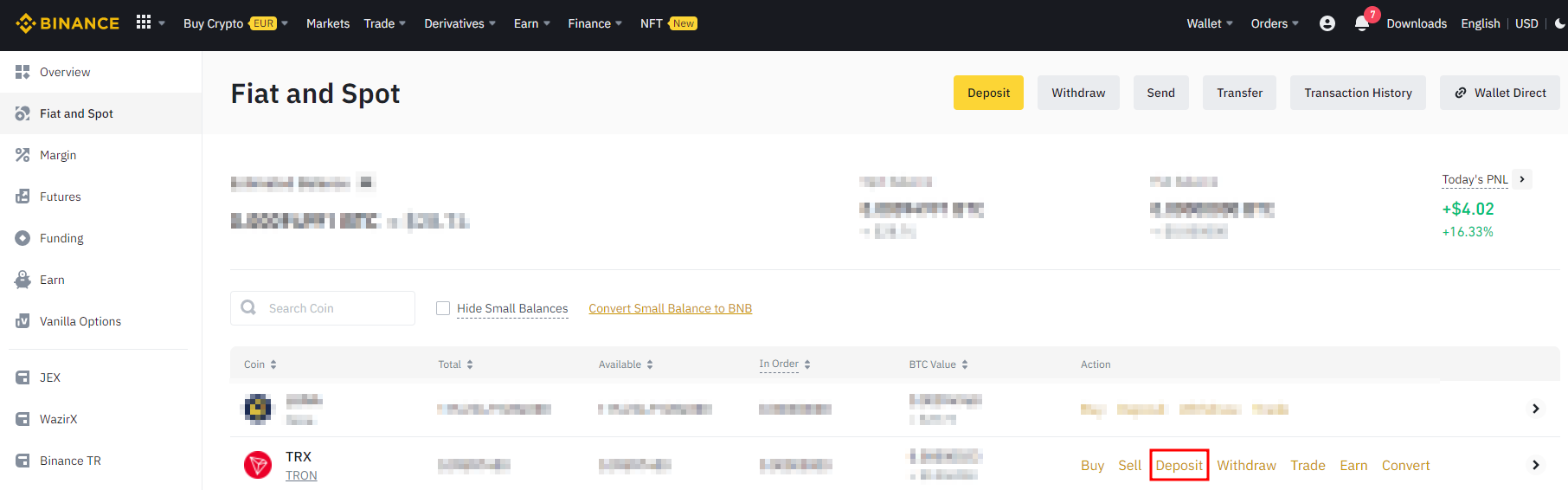Screen dimensions: 1568x490
Task: Click the Overview sidebar icon
Action: [22, 72]
